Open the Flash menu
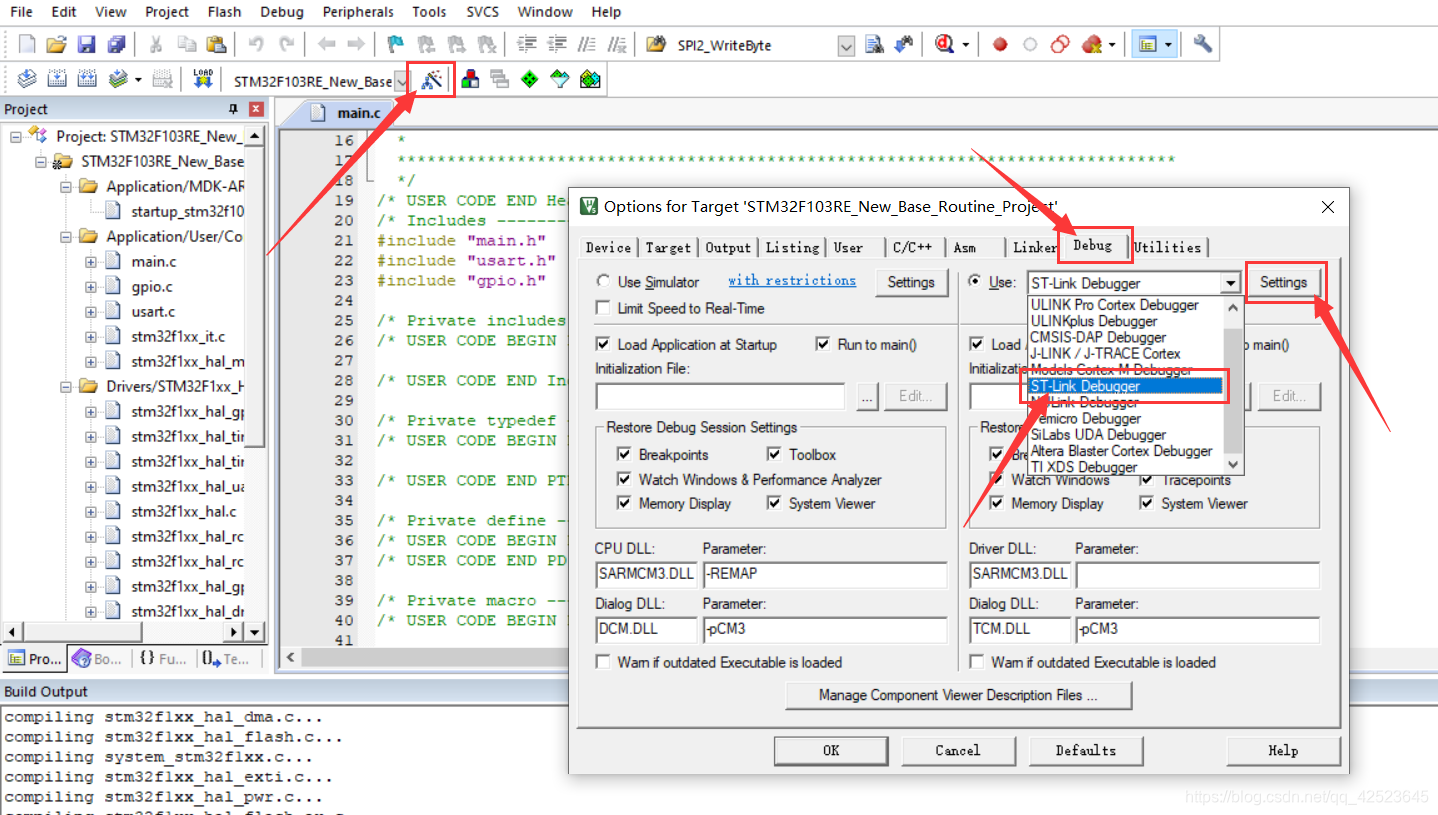The image size is (1438, 815). coord(225,12)
